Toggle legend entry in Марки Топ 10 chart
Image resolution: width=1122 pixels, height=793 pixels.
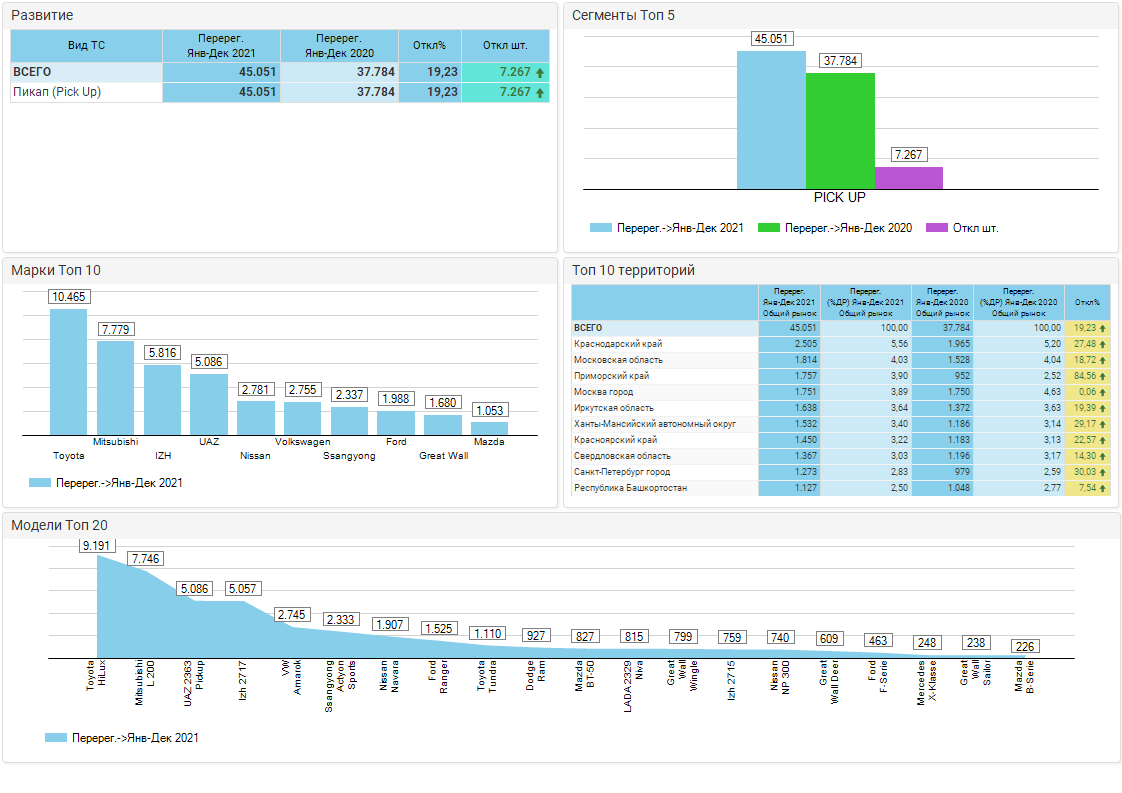tap(40, 483)
